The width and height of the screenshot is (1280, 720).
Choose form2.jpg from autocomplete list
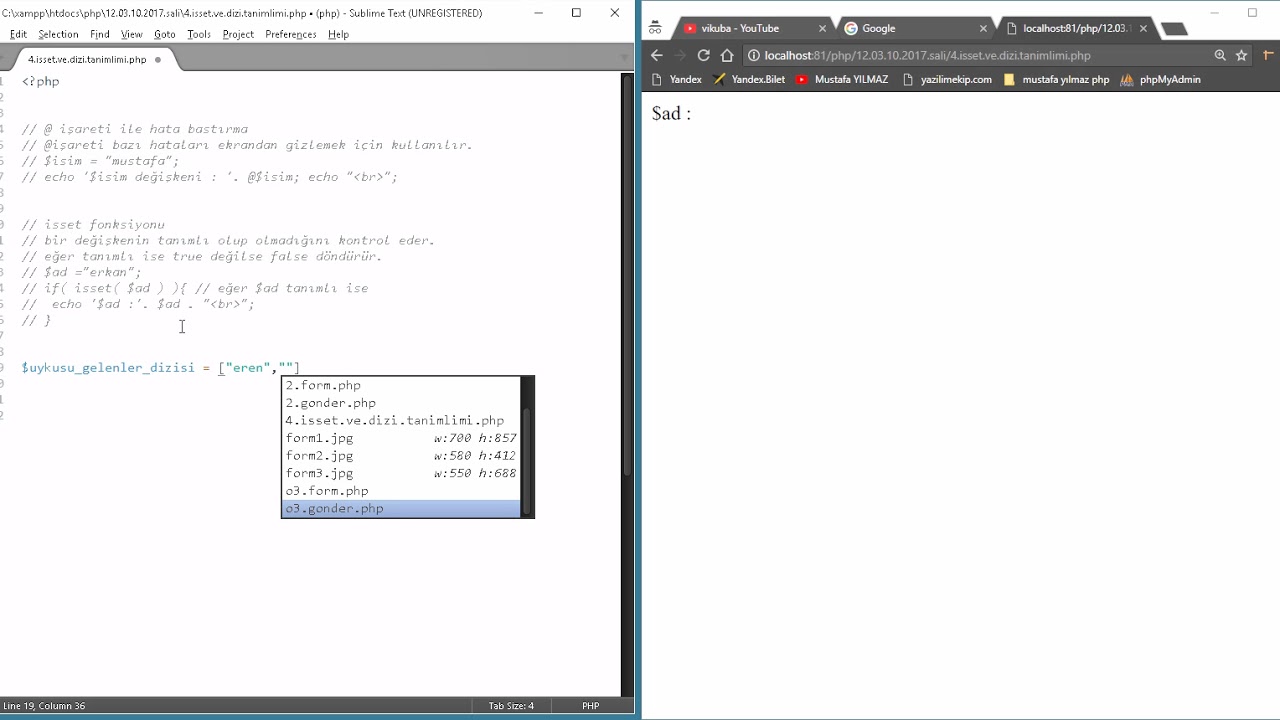(400, 456)
